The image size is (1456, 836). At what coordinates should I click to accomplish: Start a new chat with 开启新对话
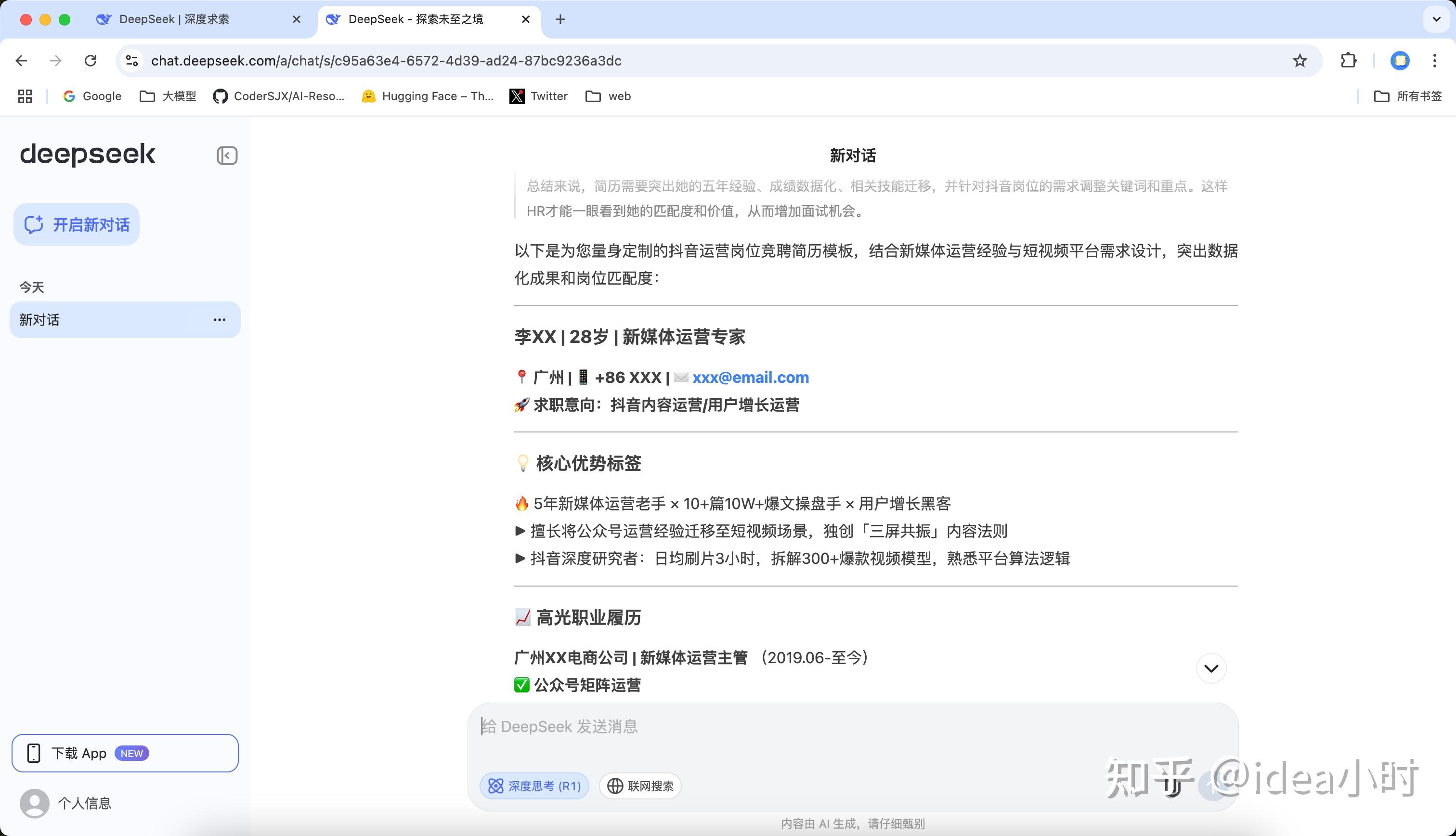[77, 224]
